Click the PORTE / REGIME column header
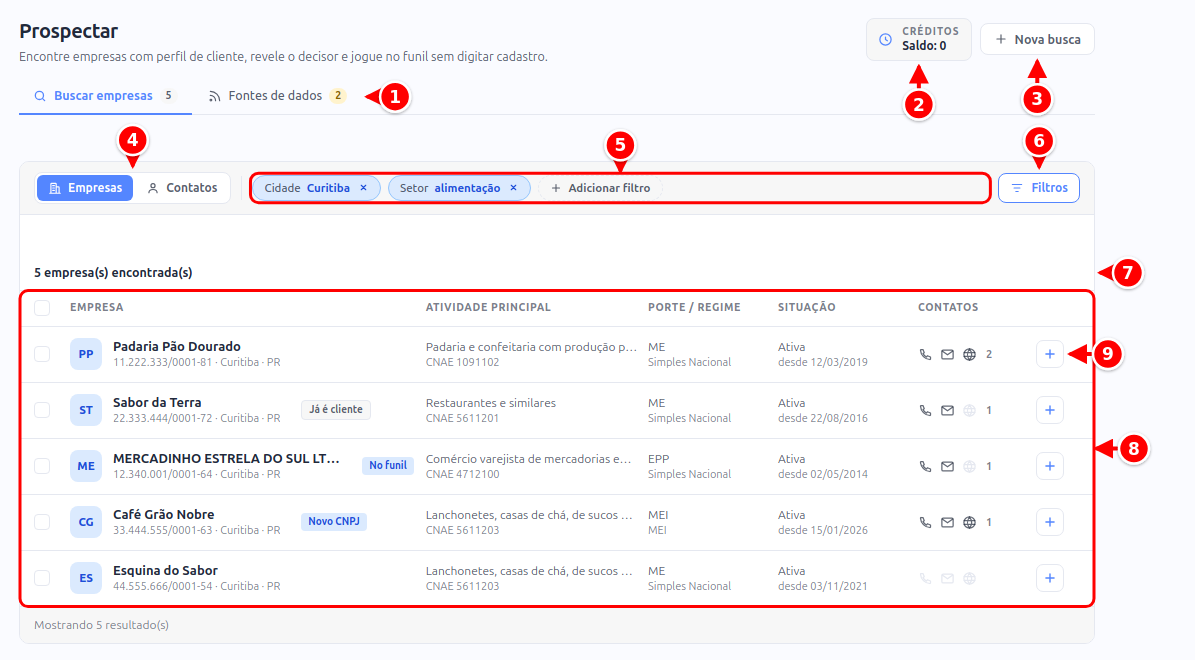The height and width of the screenshot is (660, 1195). click(694, 307)
